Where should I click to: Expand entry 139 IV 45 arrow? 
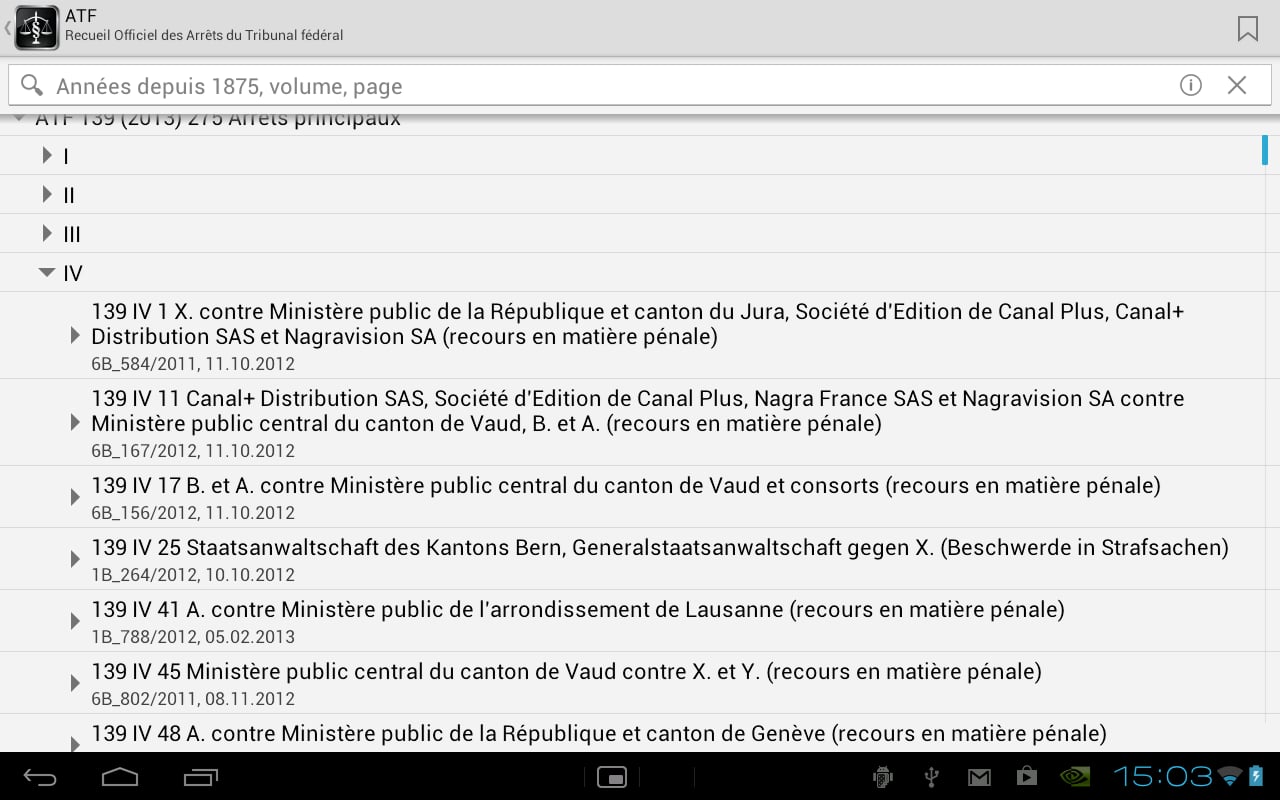coord(75,683)
